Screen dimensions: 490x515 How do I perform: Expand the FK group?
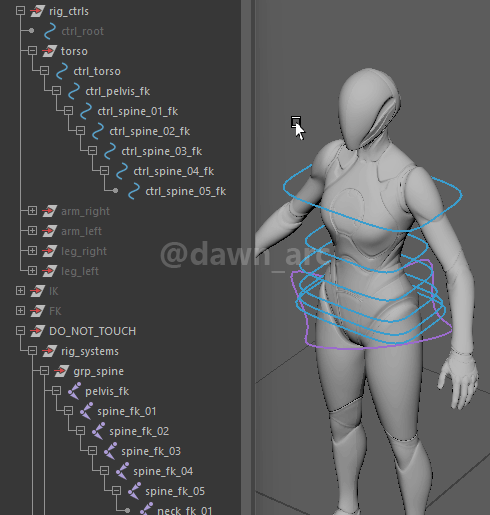[x=20, y=311]
